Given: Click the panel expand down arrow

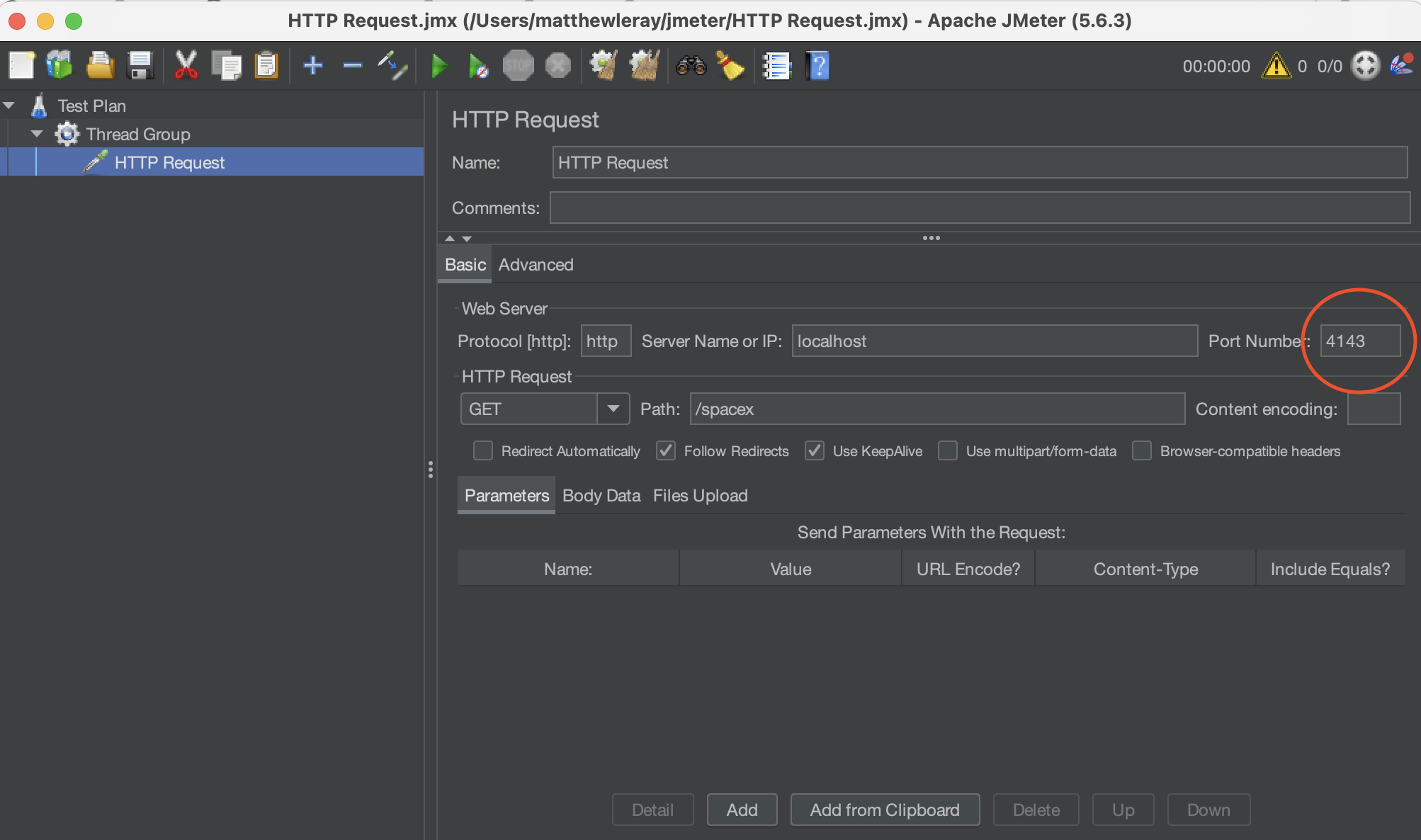Looking at the screenshot, I should pyautogui.click(x=467, y=239).
